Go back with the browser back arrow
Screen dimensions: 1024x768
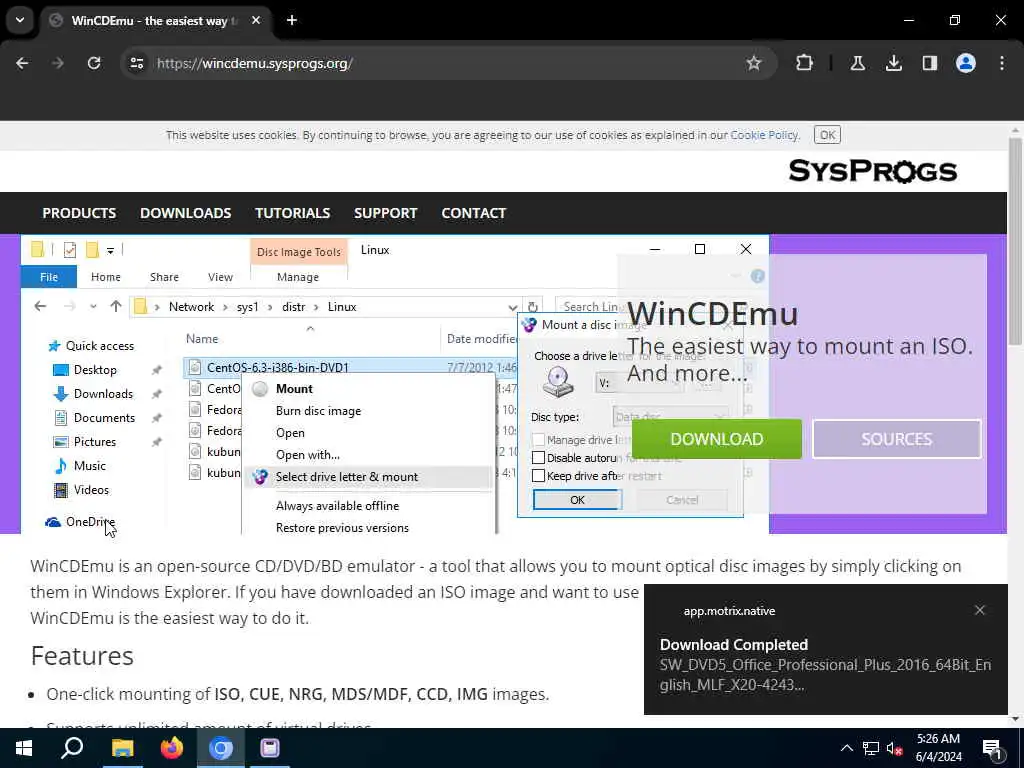click(x=22, y=63)
